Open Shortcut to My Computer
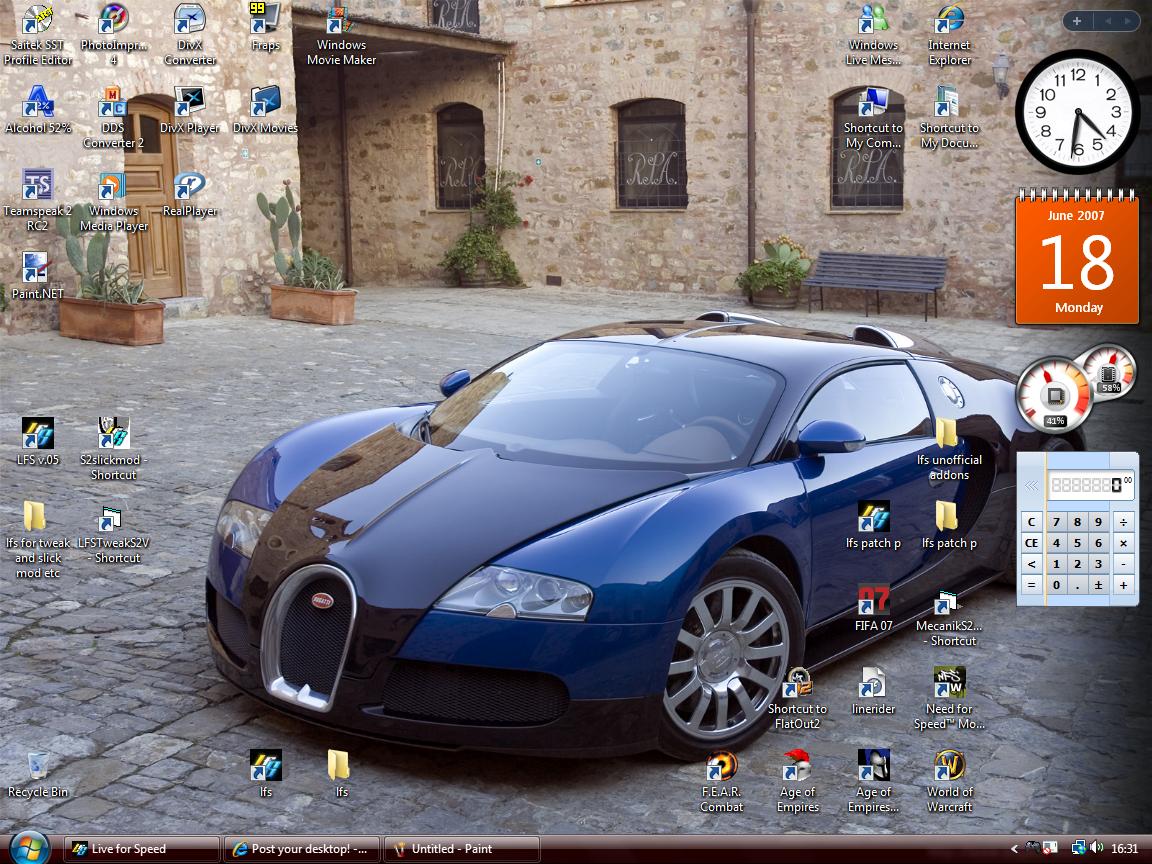The image size is (1152, 864). click(873, 118)
